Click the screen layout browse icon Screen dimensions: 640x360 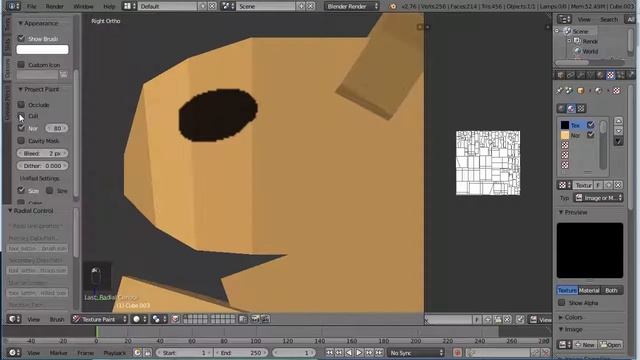pos(129,6)
